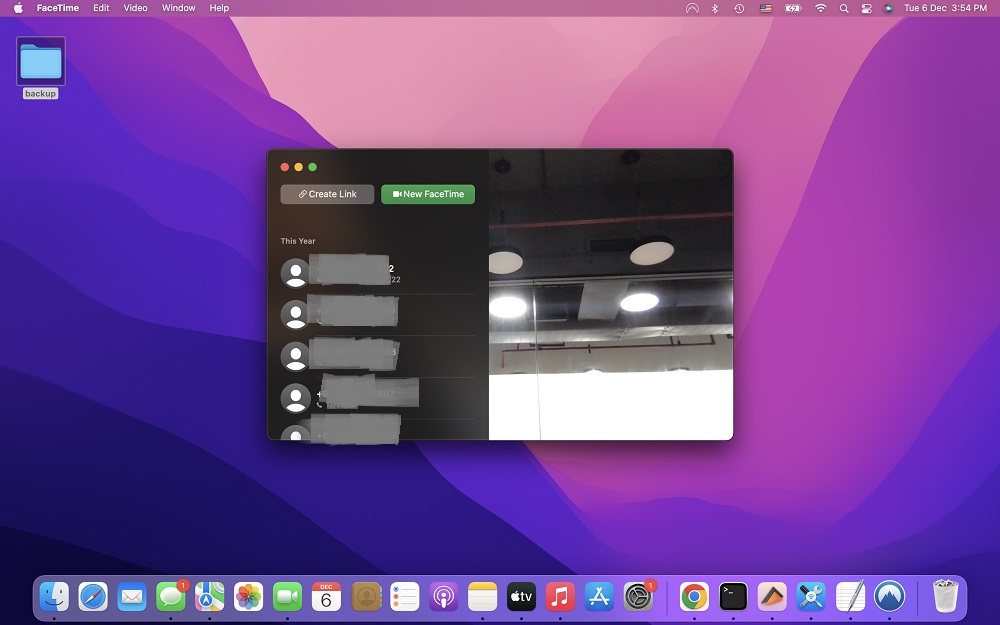Click the FaceTime camera preview area
The image size is (1000, 625).
tap(611, 295)
